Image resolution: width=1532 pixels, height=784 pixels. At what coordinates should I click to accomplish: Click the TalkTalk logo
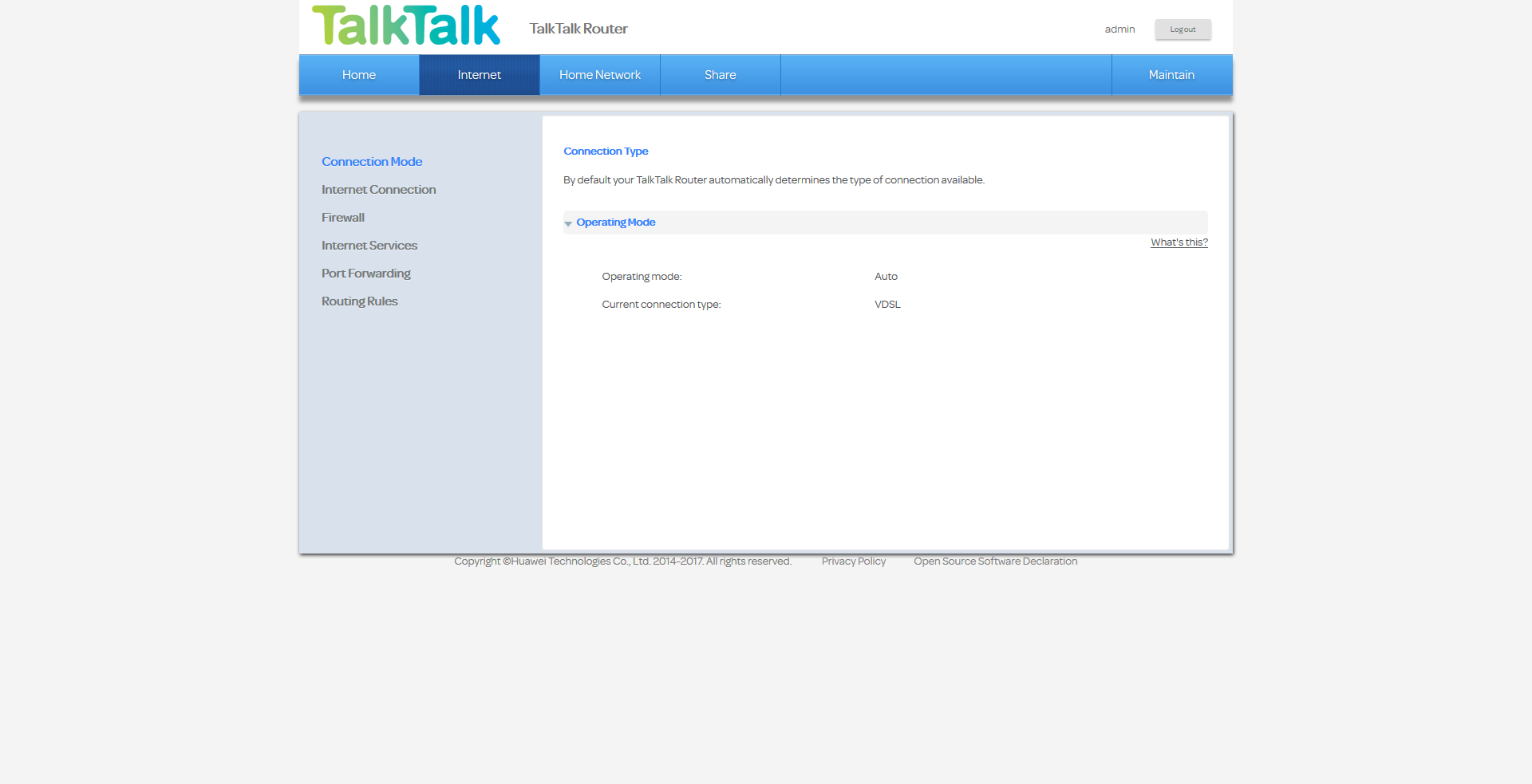[x=405, y=26]
